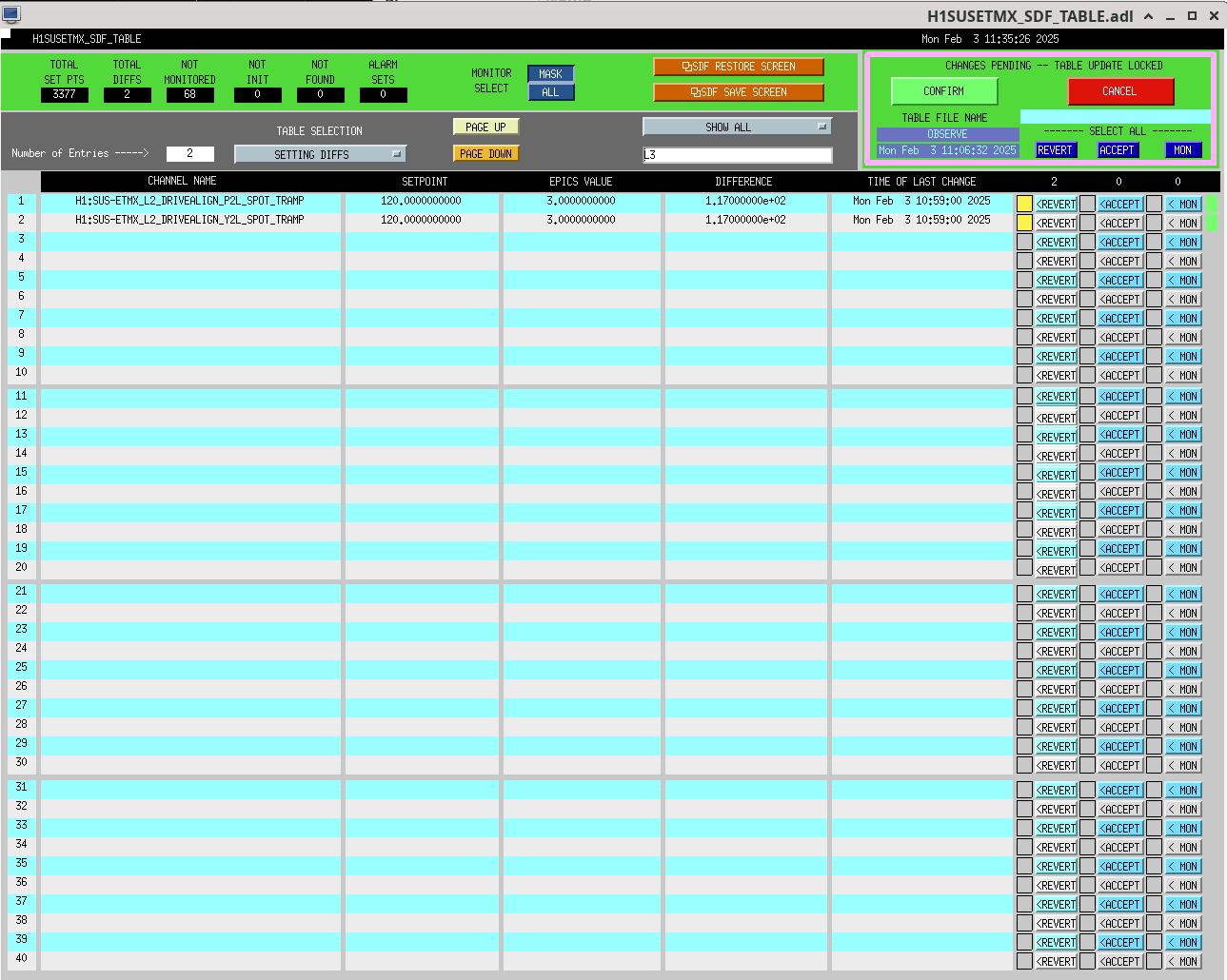The height and width of the screenshot is (980, 1227).
Task: Click the green CONFIRM button
Action: click(x=944, y=91)
